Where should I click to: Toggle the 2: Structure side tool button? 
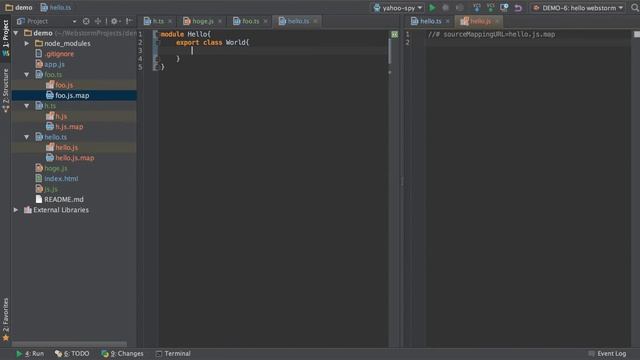6,90
